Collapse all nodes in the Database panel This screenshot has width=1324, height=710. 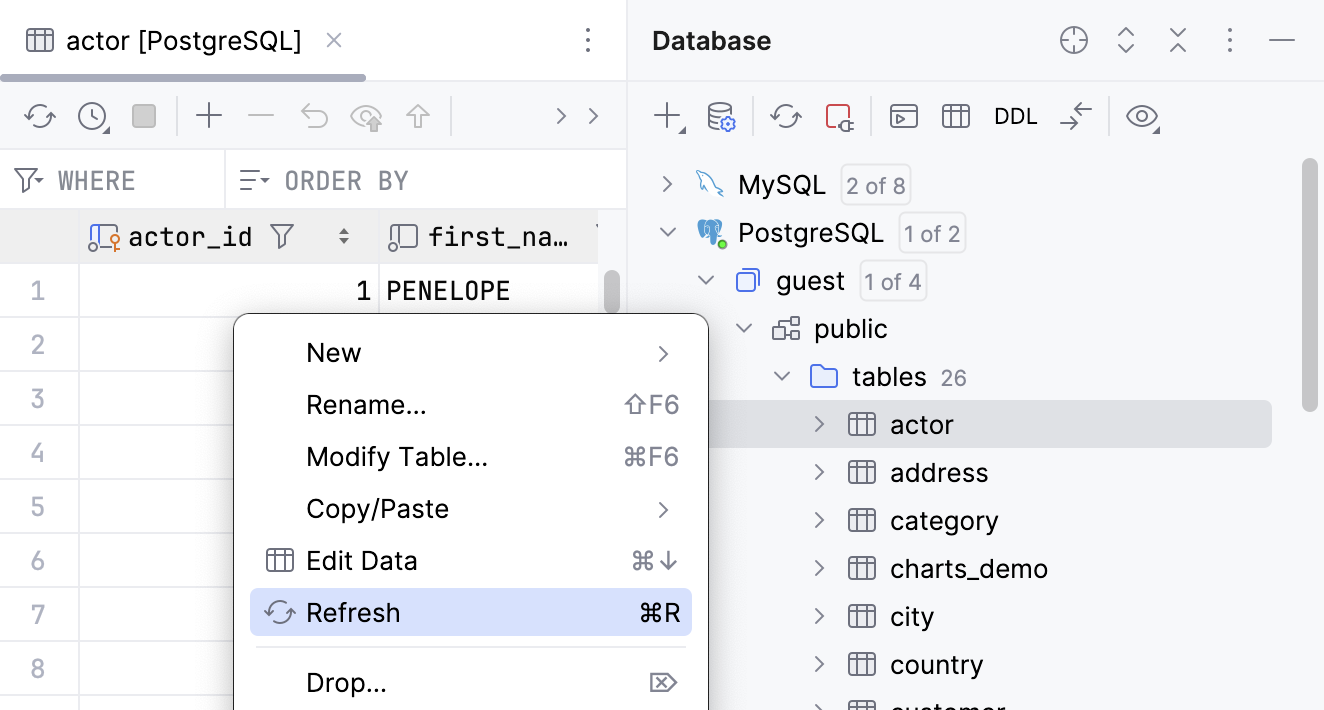point(1177,40)
